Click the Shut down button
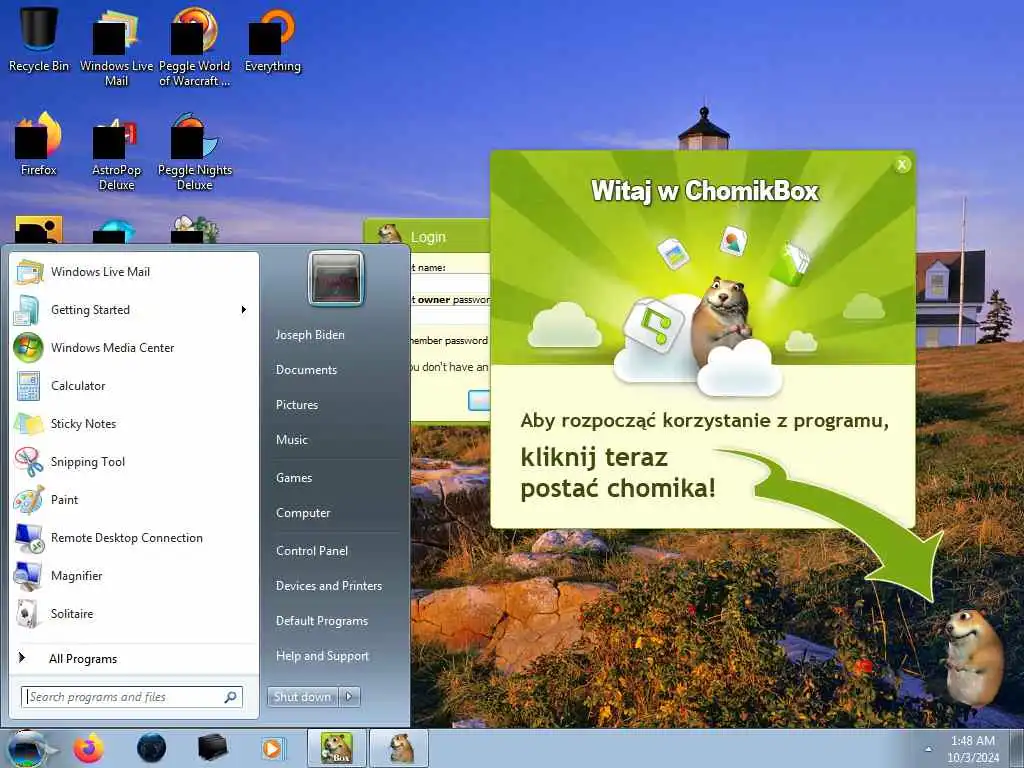 302,697
